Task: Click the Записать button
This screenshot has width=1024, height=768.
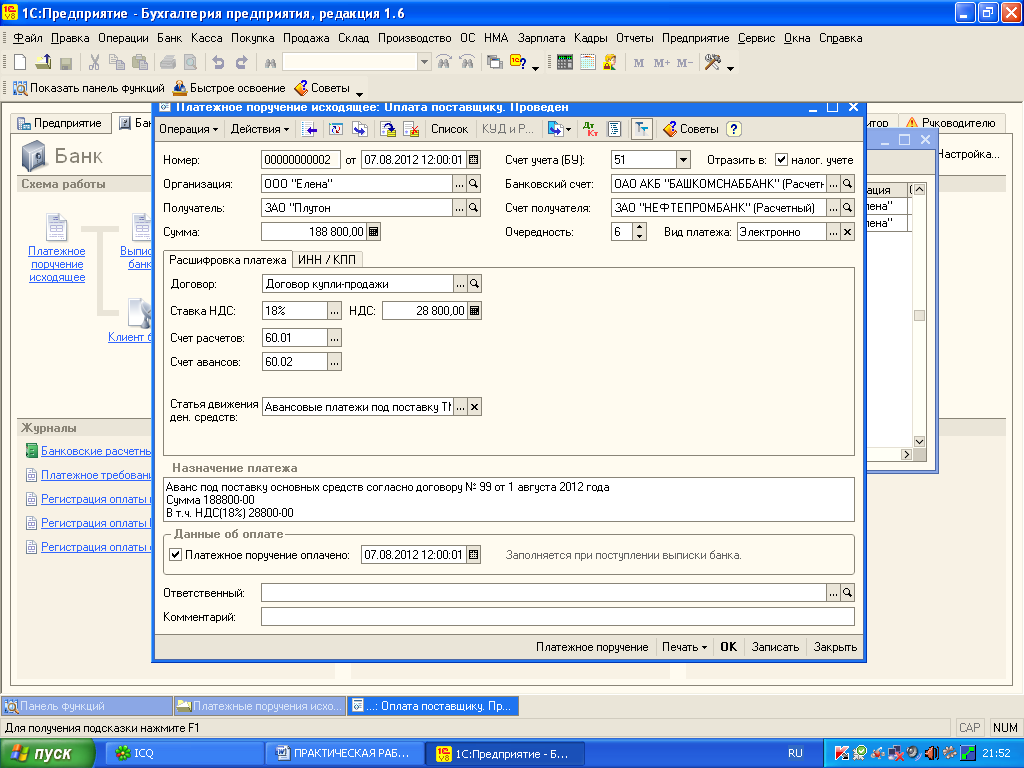Action: (775, 647)
